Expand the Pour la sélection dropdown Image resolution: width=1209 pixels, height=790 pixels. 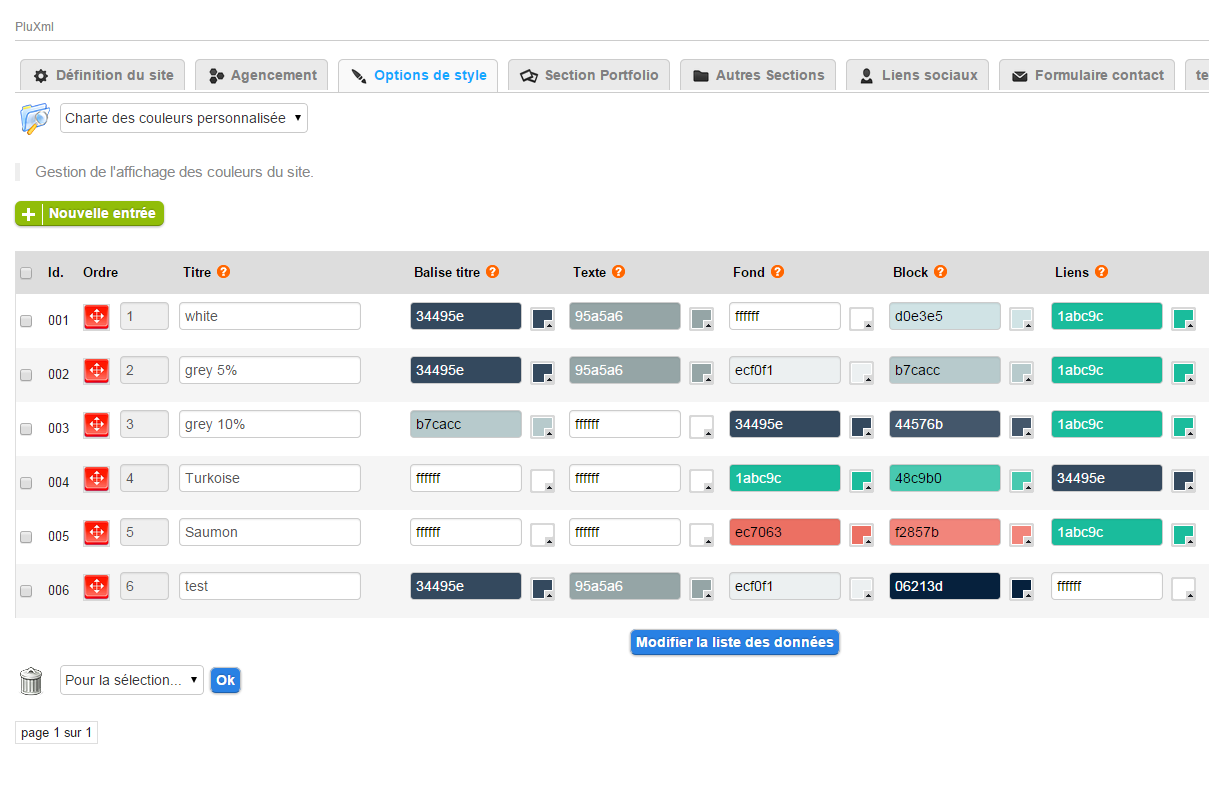coord(131,680)
